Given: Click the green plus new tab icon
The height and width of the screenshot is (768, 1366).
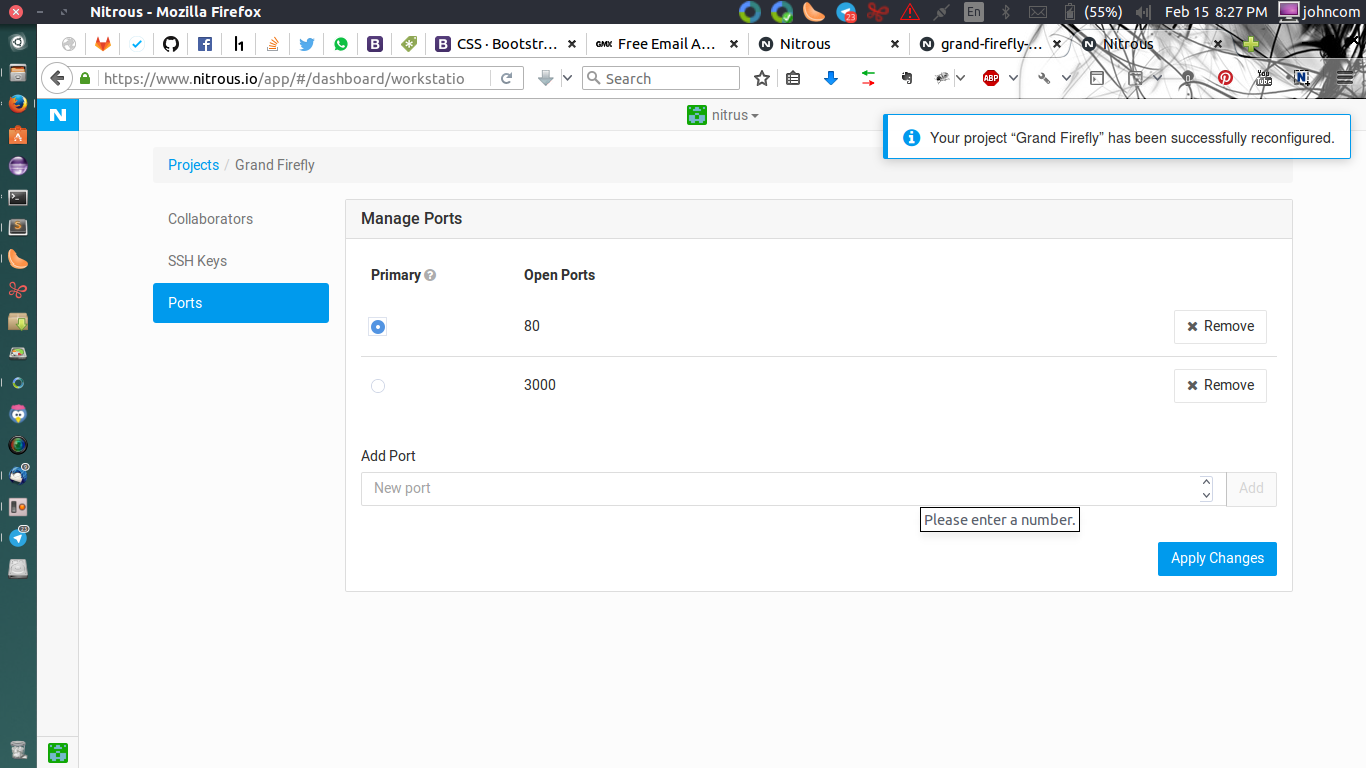Looking at the screenshot, I should (1251, 44).
